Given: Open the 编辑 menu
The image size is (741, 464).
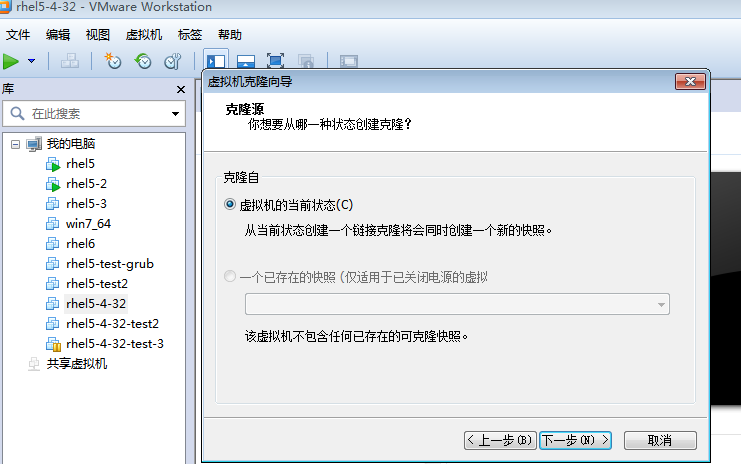Looking at the screenshot, I should 58,34.
